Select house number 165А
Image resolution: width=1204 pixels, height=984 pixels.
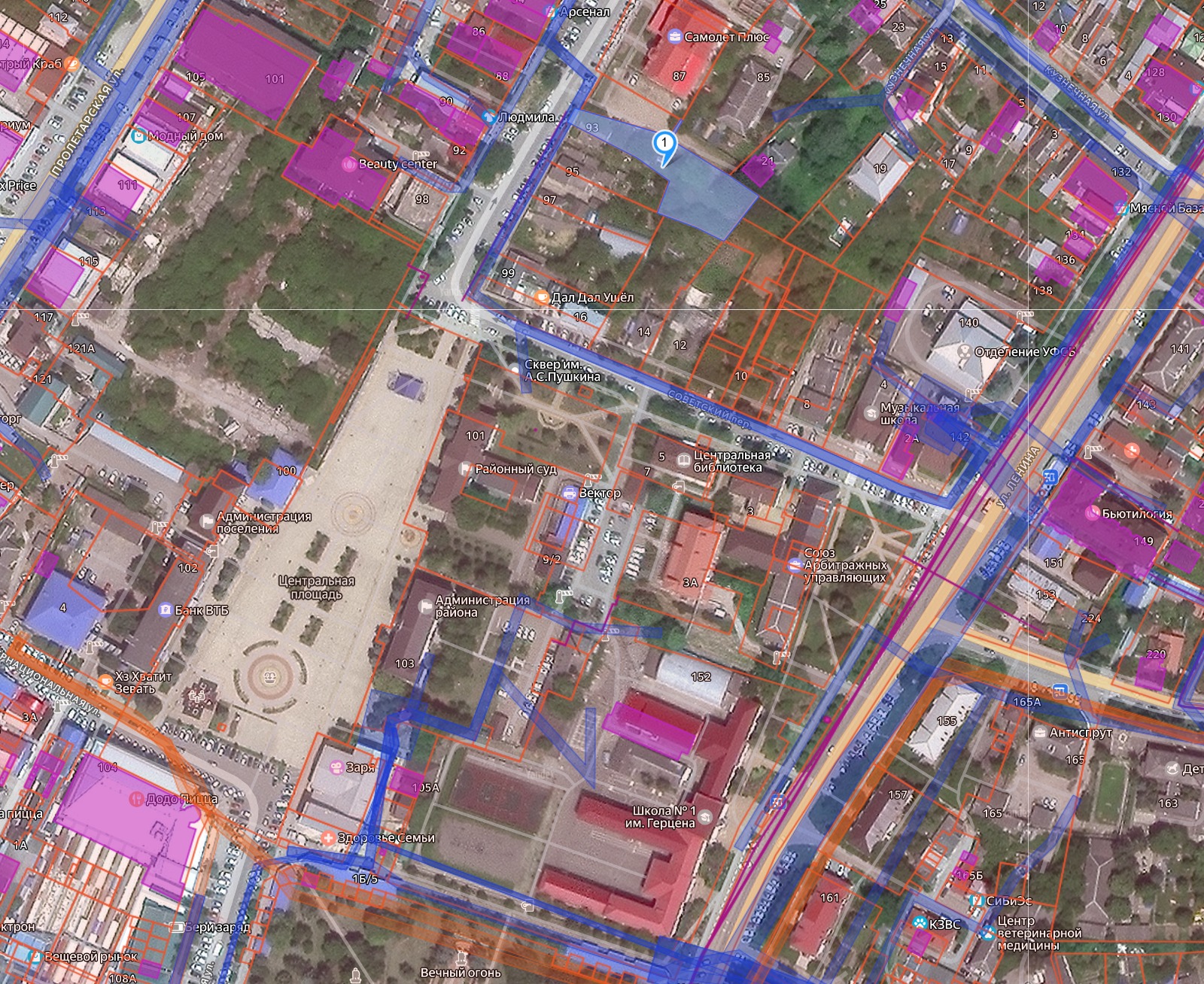click(1026, 702)
